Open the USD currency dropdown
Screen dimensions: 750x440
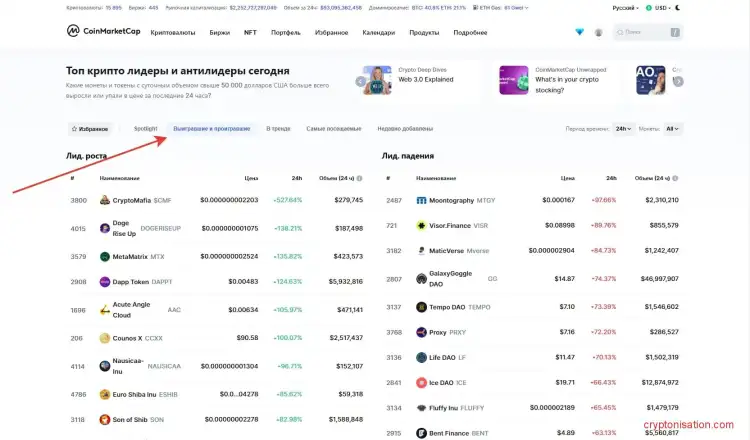tap(658, 8)
